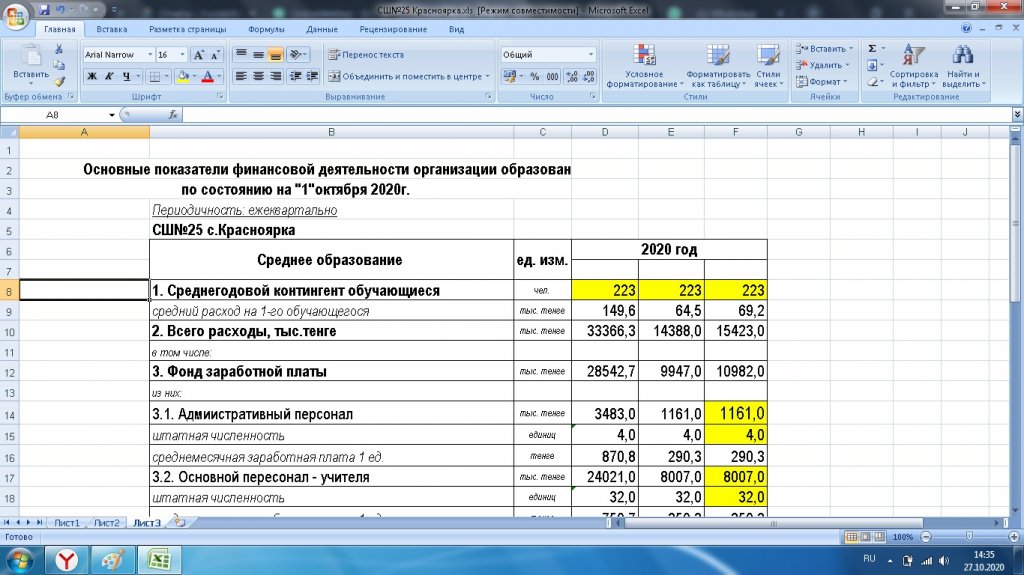Adjust the zoom slider
The image size is (1024, 575).
(x=970, y=537)
